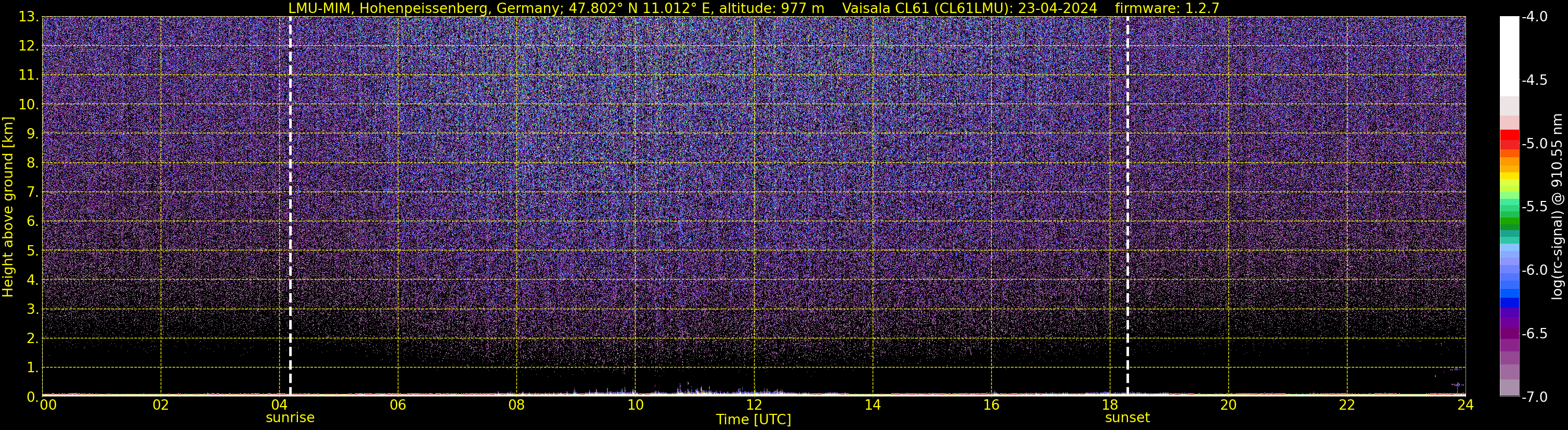Image resolution: width=1568 pixels, height=430 pixels.
Task: Click the 13 km tick on the height axis
Action: tap(27, 17)
